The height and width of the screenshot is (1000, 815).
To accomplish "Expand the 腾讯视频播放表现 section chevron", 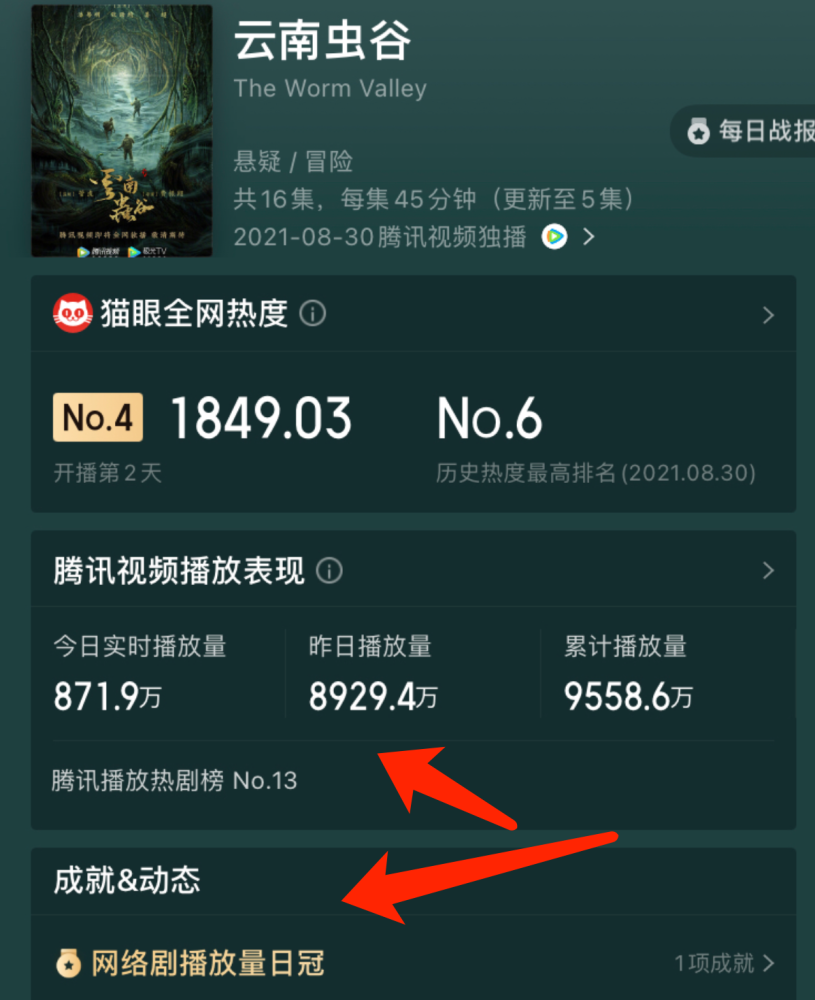I will [768, 570].
